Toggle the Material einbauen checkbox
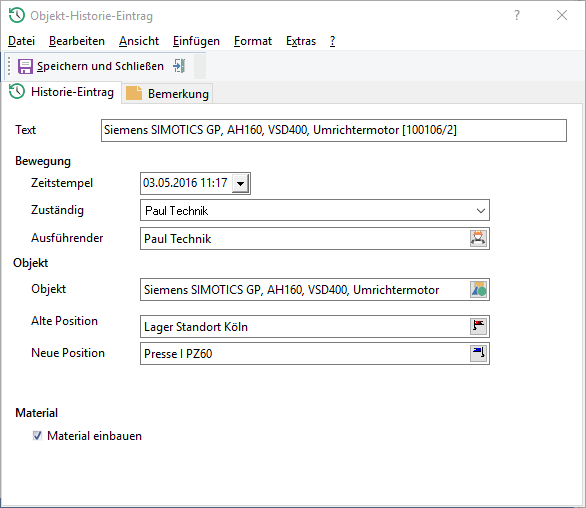This screenshot has height=508, width=586. pos(37,435)
